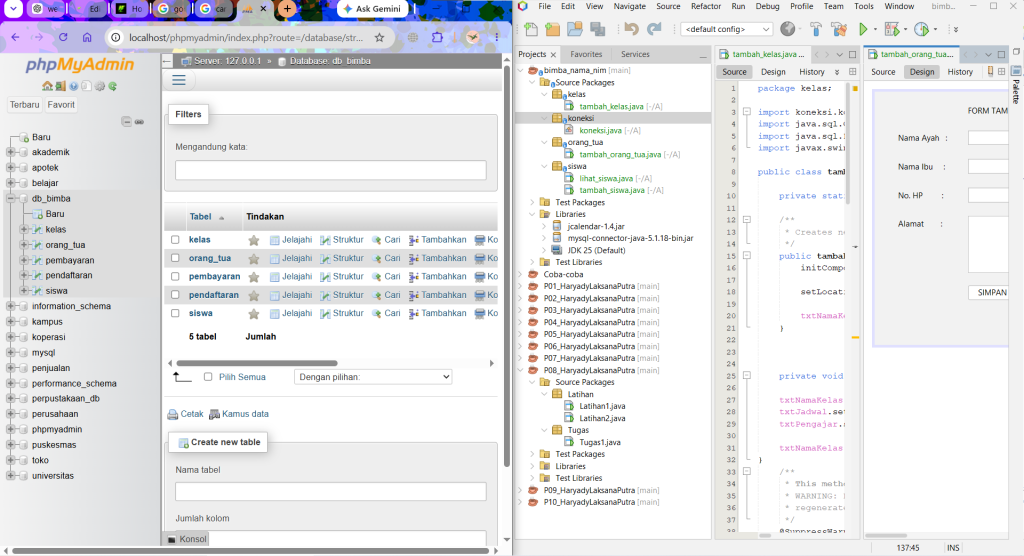Click Mengandung kata filter input field
The width and height of the screenshot is (1024, 556).
[x=330, y=170]
